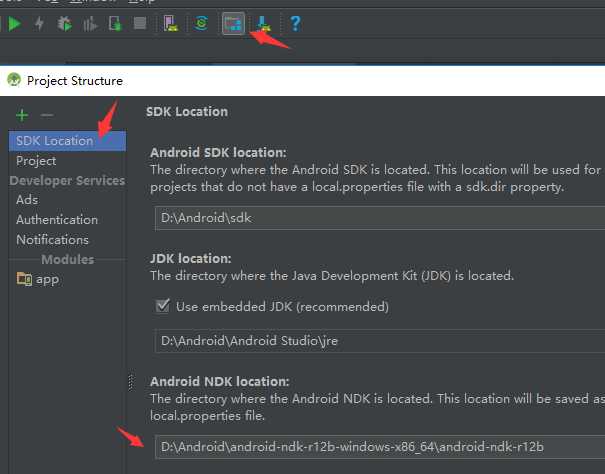Viewport: 605px width, 474px height.
Task: Click the JDK location path field
Action: [x=380, y=341]
